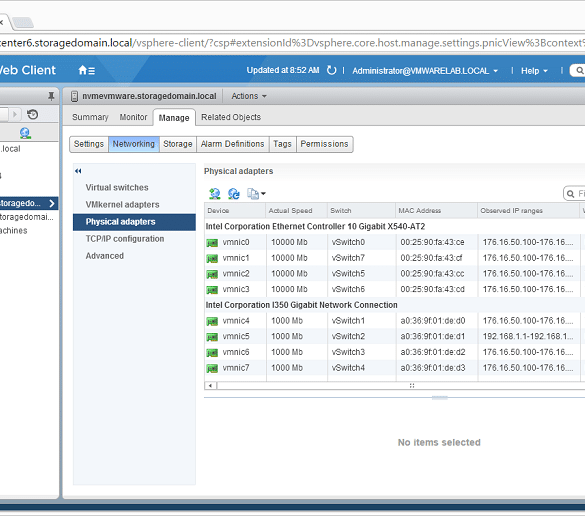Select the Networking sub-tab
585x516 pixels.
coord(134,144)
